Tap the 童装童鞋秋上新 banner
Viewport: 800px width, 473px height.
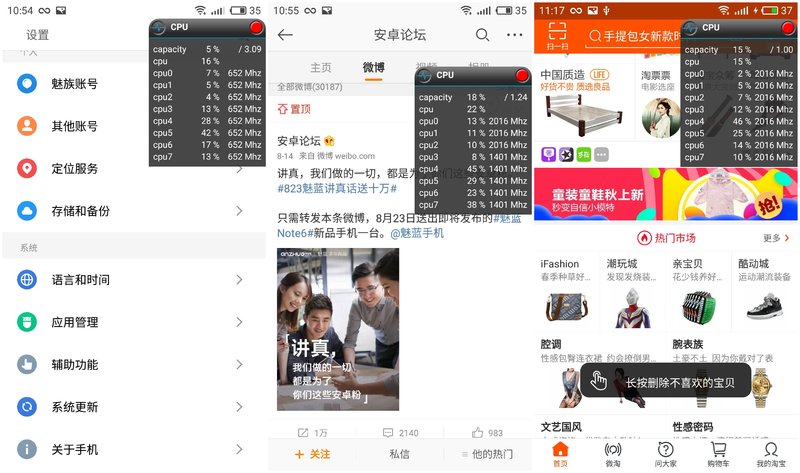click(x=665, y=194)
